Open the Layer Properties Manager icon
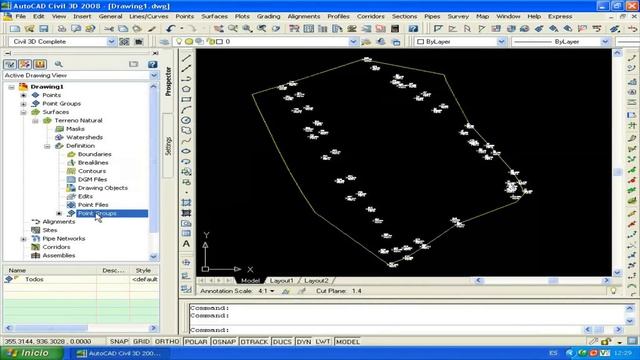This screenshot has width=640, height=360. (x=164, y=42)
